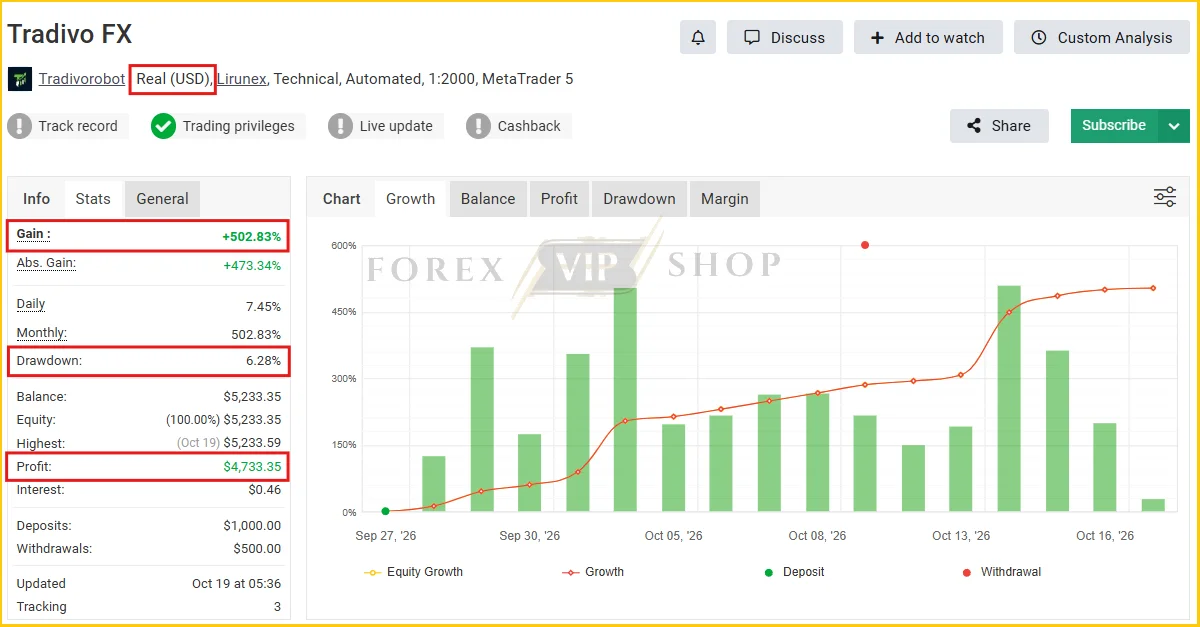Click the Daily label
This screenshot has width=1200, height=627.
tap(31, 304)
